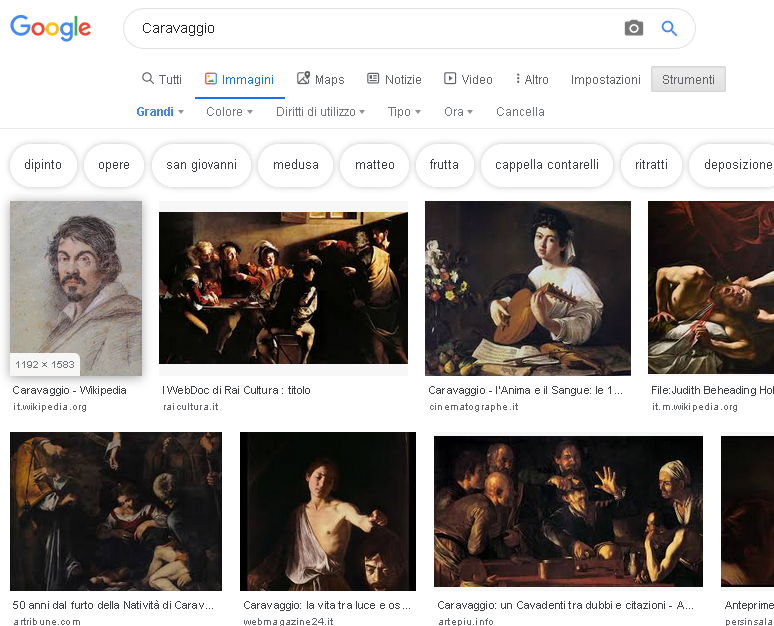The height and width of the screenshot is (626, 774).
Task: Open the Altro menu
Action: pyautogui.click(x=532, y=79)
